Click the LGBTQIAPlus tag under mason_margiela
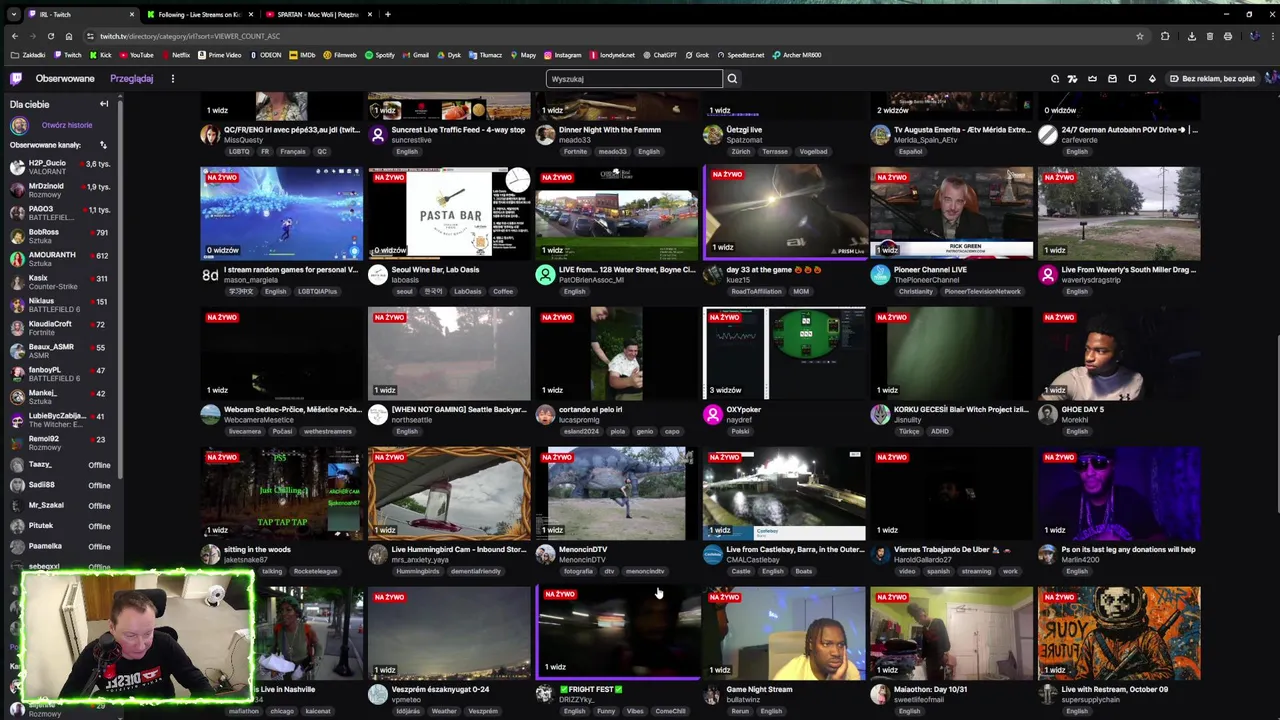Image resolution: width=1280 pixels, height=720 pixels. (317, 291)
